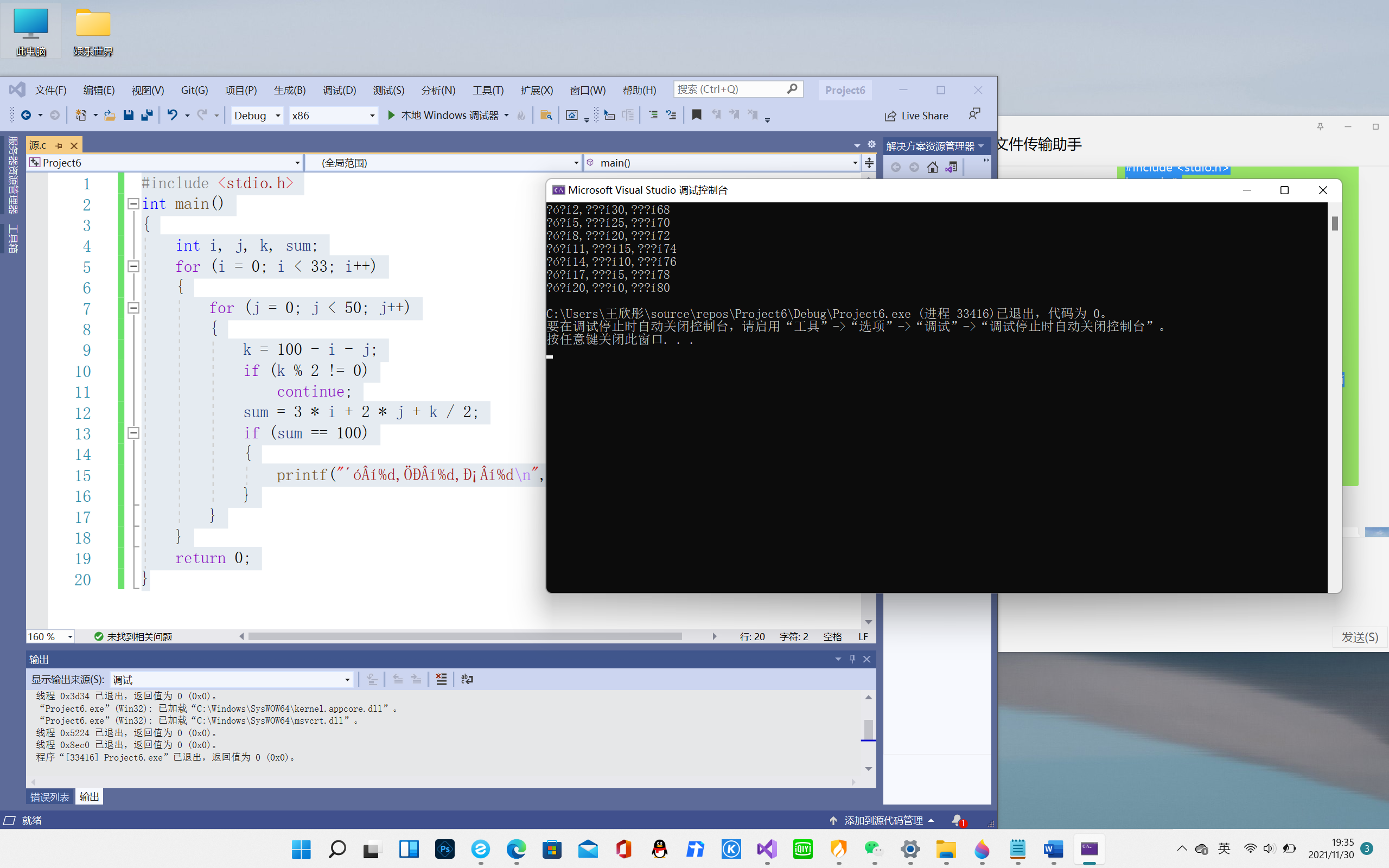This screenshot has height=868, width=1389.
Task: Toggle the pin on the 源.c tab
Action: 59,146
